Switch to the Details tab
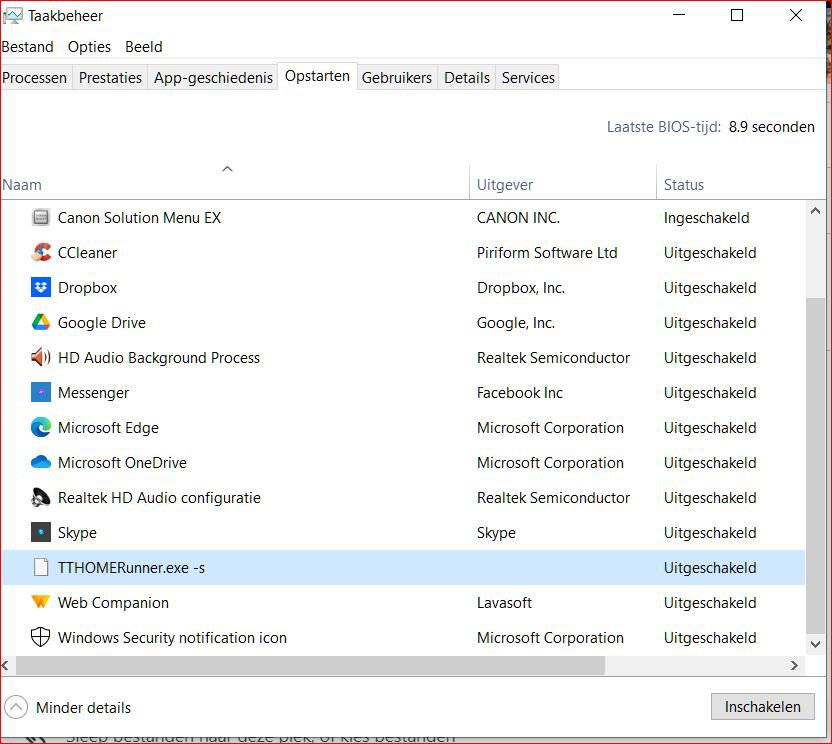This screenshot has height=744, width=832. (x=467, y=77)
